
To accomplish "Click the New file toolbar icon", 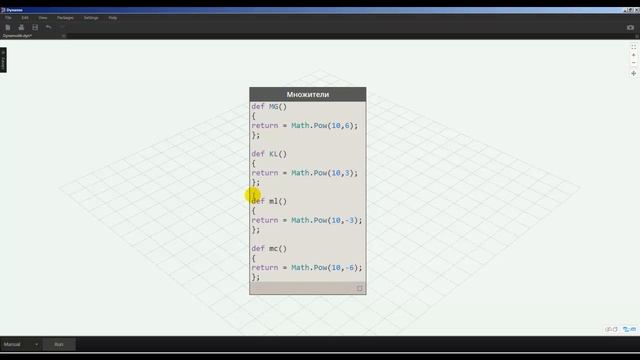I will point(8,27).
